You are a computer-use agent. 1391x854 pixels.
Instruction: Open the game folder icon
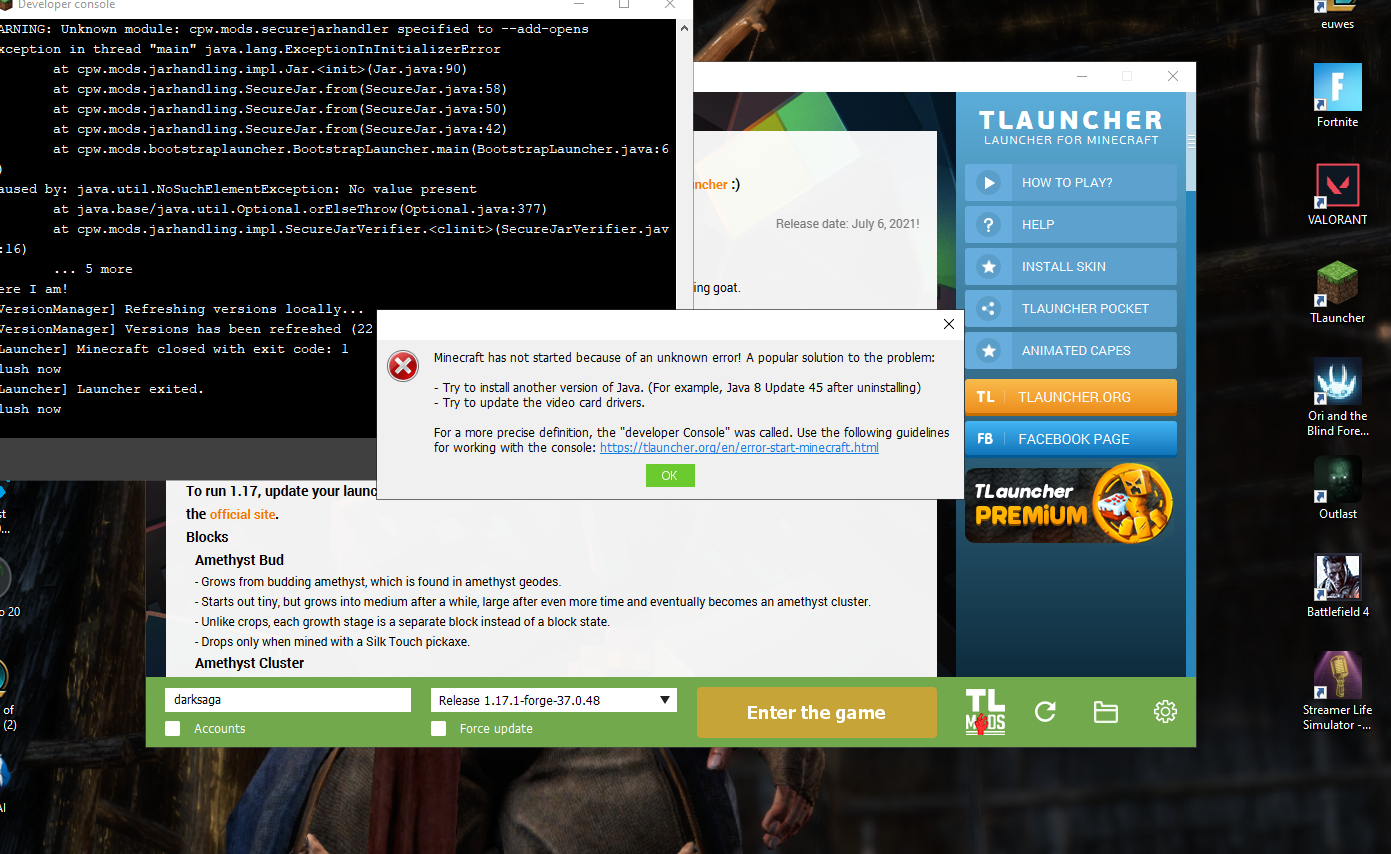point(1105,712)
